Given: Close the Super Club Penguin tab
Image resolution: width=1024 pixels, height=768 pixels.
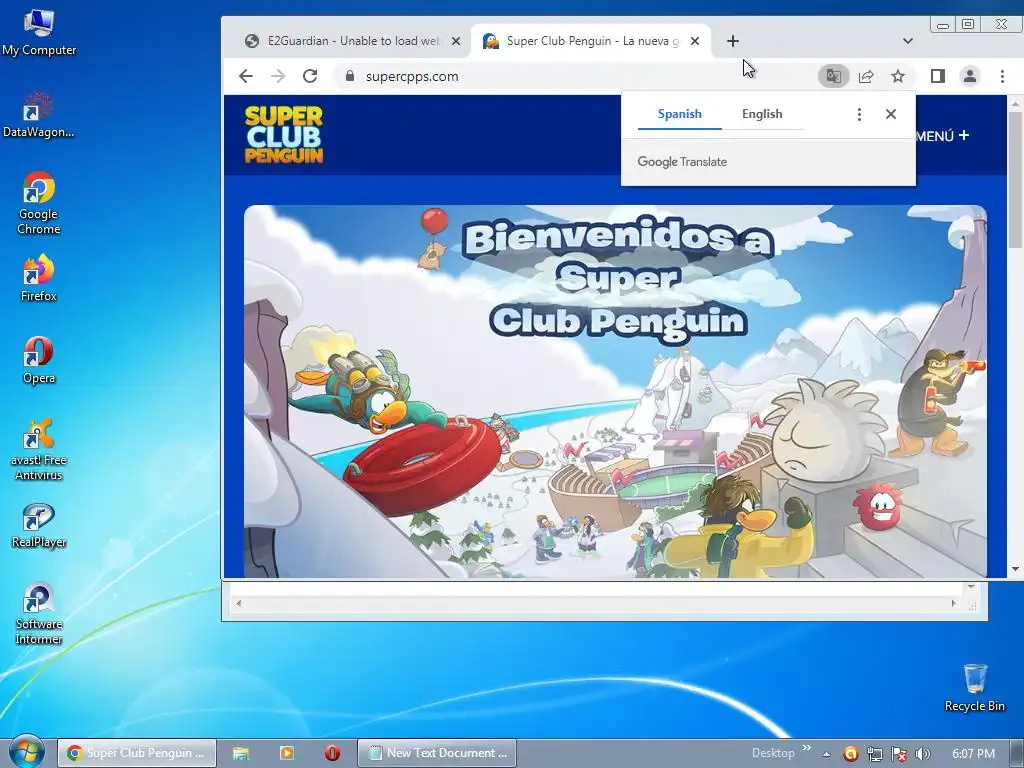Looking at the screenshot, I should pyautogui.click(x=695, y=41).
